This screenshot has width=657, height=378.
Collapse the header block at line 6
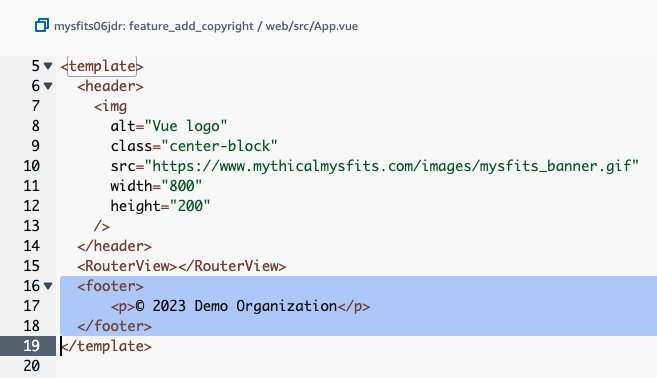click(x=48, y=86)
